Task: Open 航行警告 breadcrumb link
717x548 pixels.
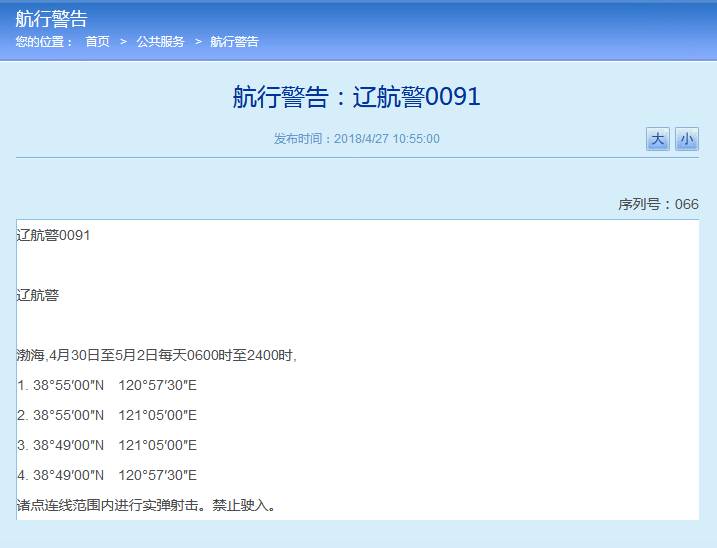Action: (235, 42)
